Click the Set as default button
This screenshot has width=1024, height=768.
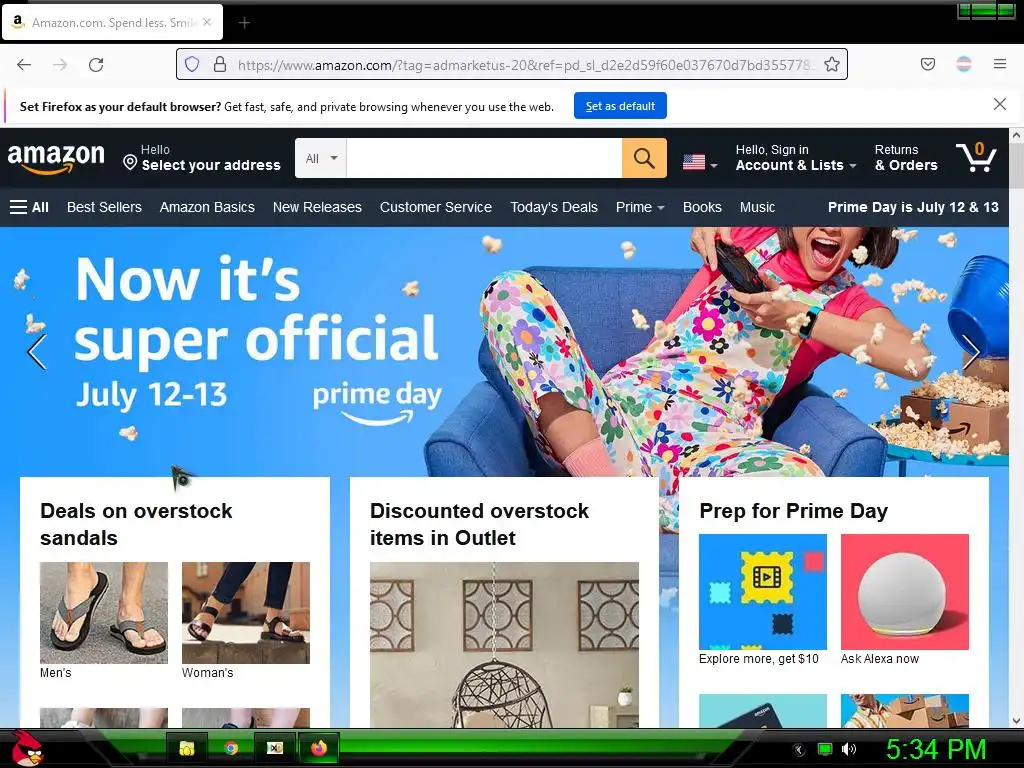[x=620, y=106]
